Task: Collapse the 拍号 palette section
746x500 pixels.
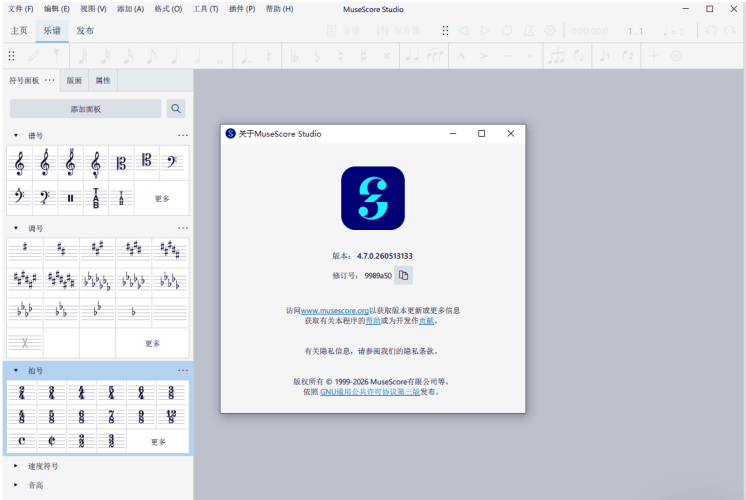Action: tap(16, 371)
